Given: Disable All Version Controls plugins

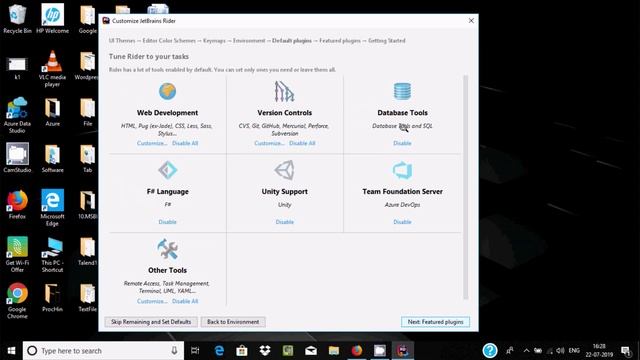Looking at the screenshot, I should click(x=302, y=143).
